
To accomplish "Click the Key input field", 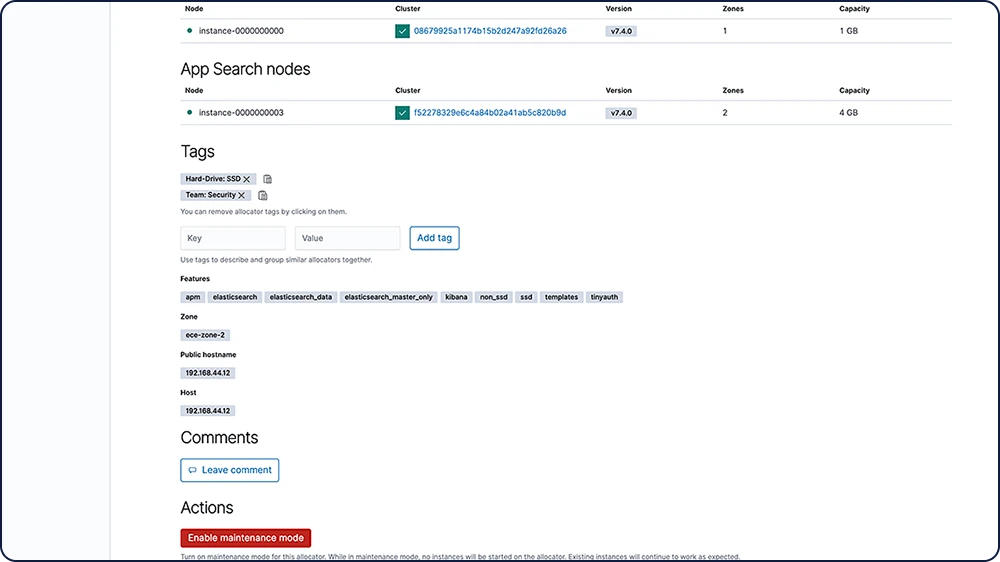I will point(233,238).
